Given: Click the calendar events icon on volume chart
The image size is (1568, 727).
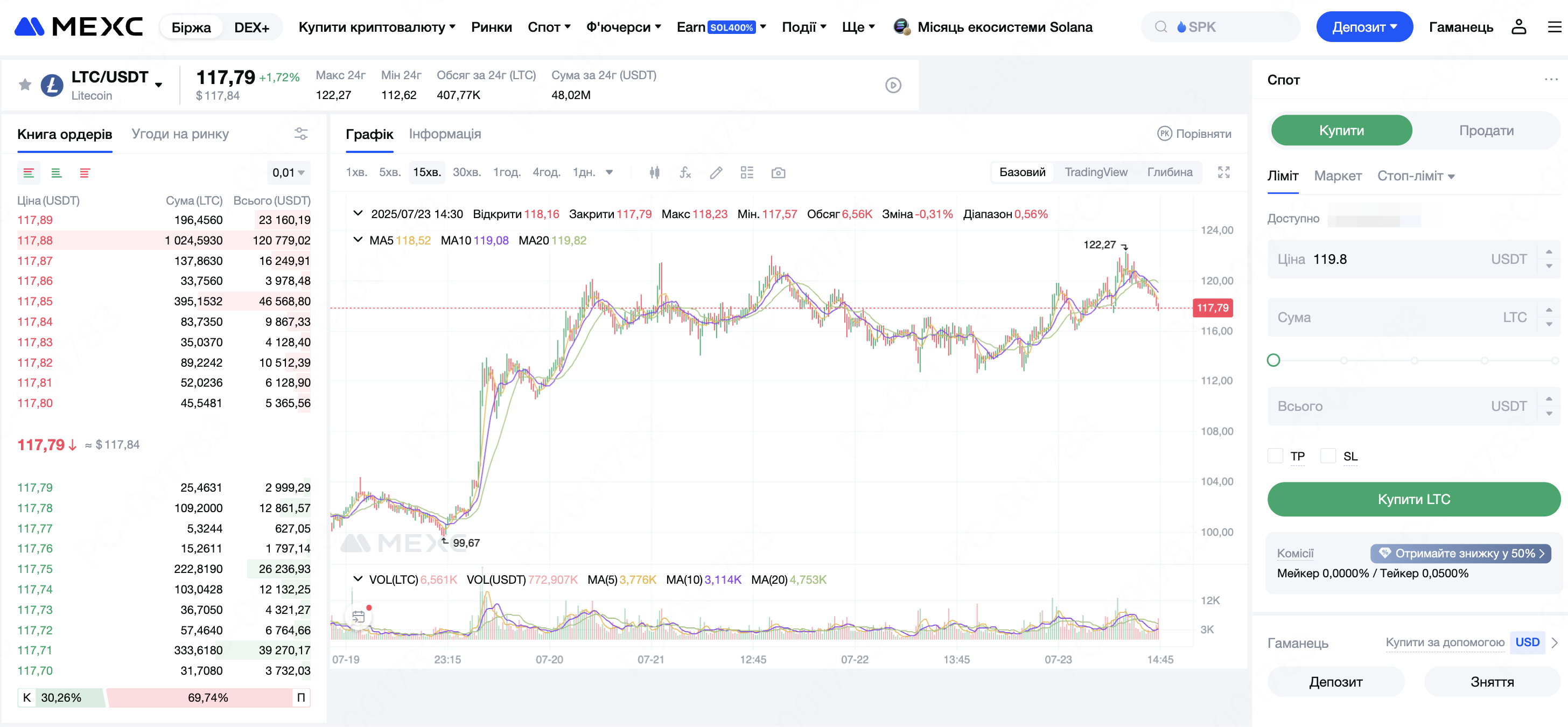Looking at the screenshot, I should click(359, 616).
